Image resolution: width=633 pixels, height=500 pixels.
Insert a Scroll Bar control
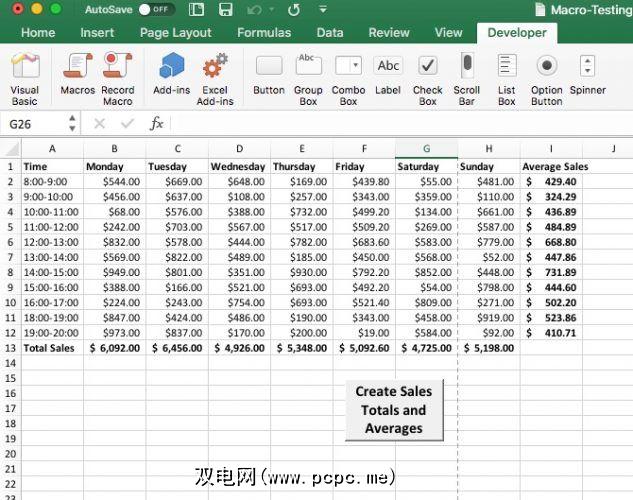coord(467,78)
